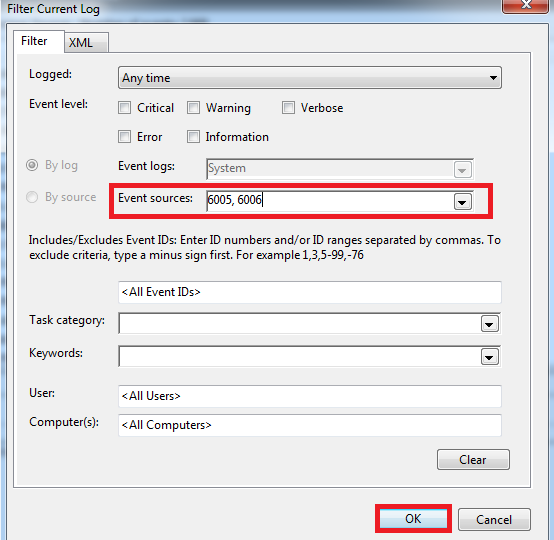Viewport: 554px width, 540px height.
Task: Check the Error event level box
Action: pos(124,136)
